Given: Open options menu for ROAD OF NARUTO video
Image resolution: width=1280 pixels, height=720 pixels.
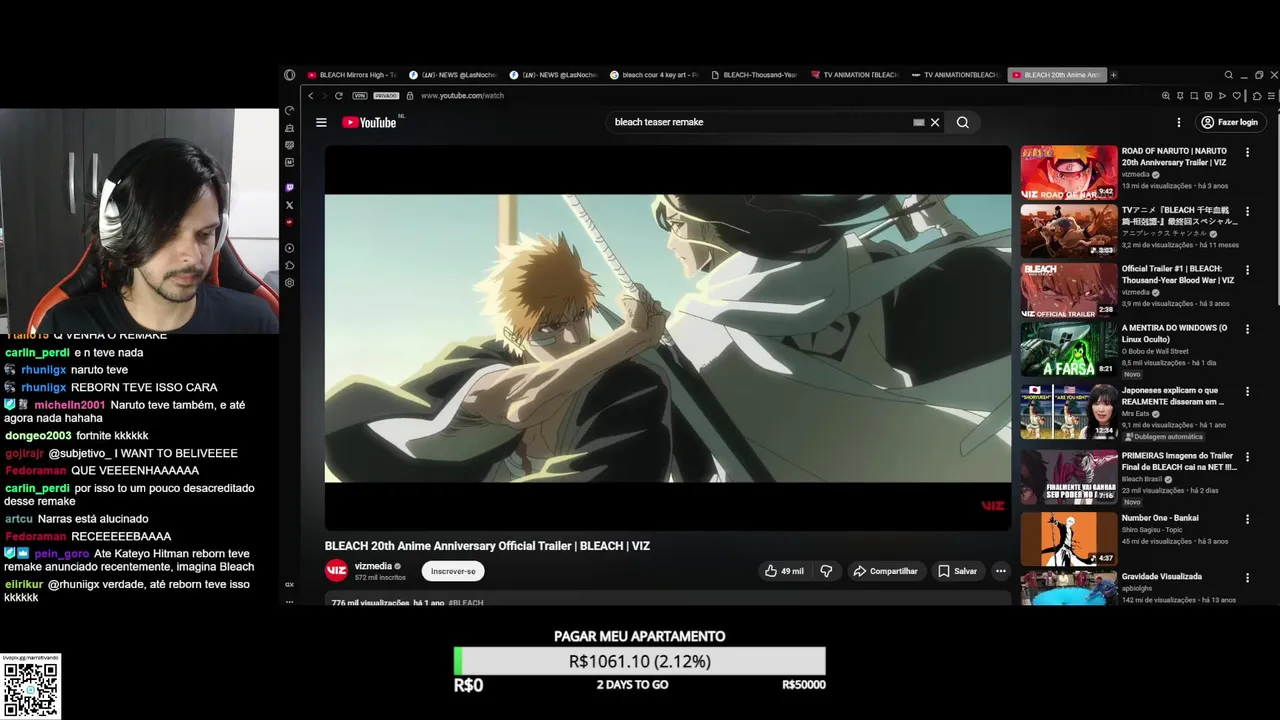Looking at the screenshot, I should pyautogui.click(x=1247, y=153).
